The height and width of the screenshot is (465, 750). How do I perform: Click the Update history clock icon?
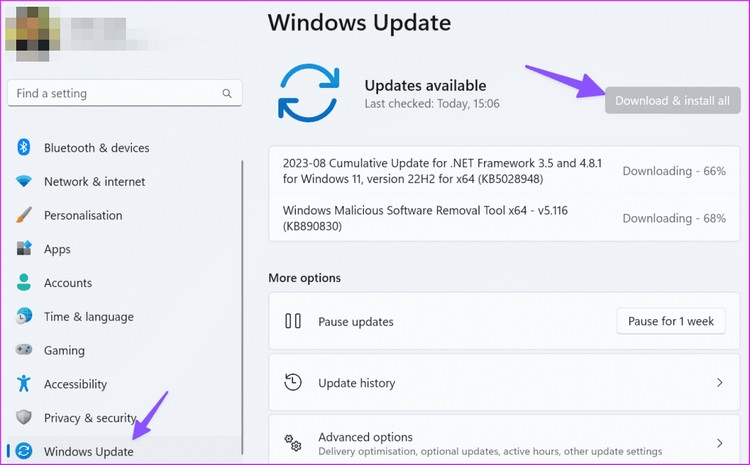[x=293, y=382]
